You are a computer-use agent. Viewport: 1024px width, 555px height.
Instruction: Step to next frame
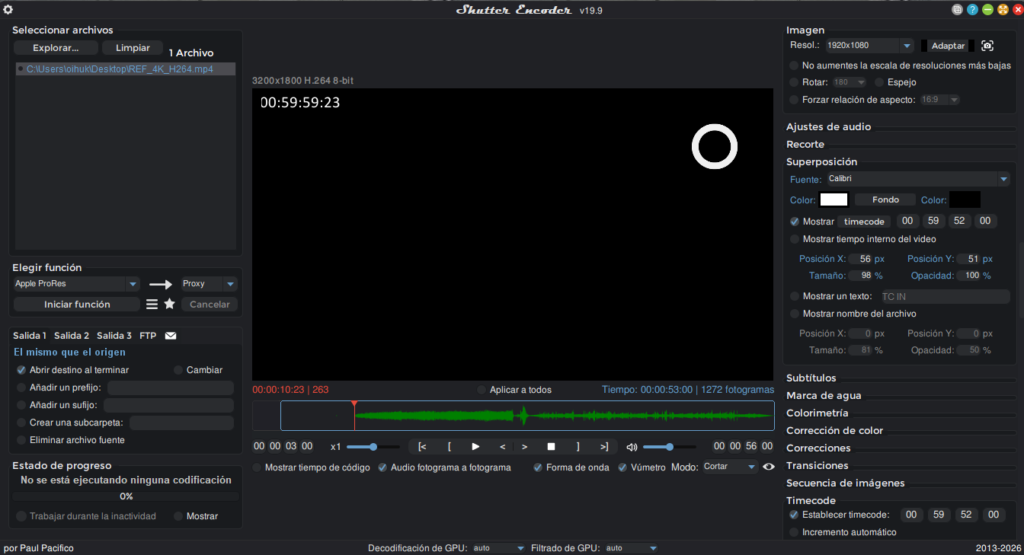524,447
